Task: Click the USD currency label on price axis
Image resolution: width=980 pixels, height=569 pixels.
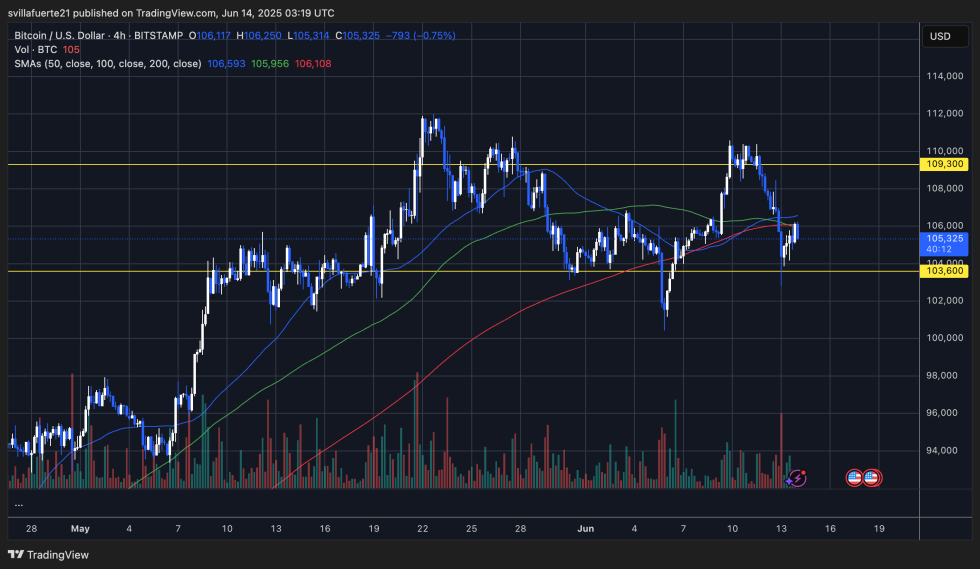Action: click(x=940, y=37)
